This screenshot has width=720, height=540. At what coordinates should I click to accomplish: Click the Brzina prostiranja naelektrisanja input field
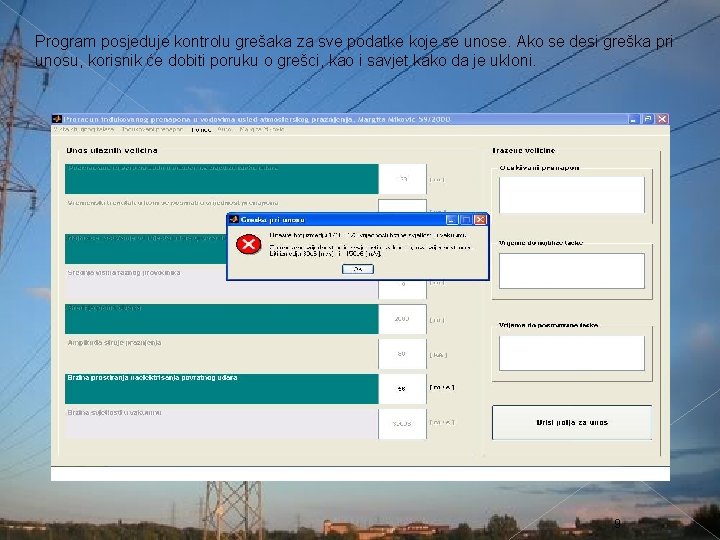tap(402, 389)
